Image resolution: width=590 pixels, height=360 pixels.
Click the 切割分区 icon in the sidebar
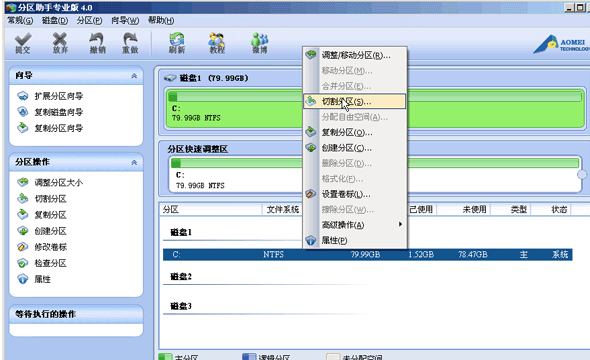click(23, 198)
